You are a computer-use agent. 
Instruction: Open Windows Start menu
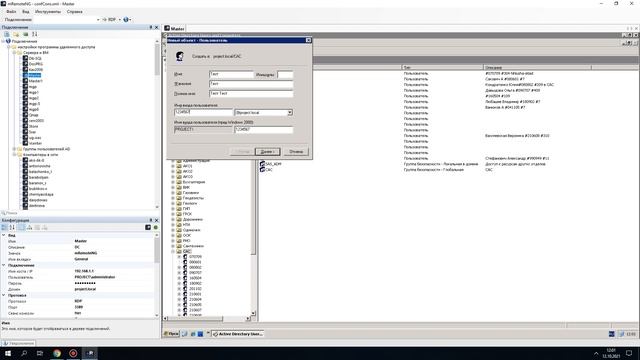[8, 353]
